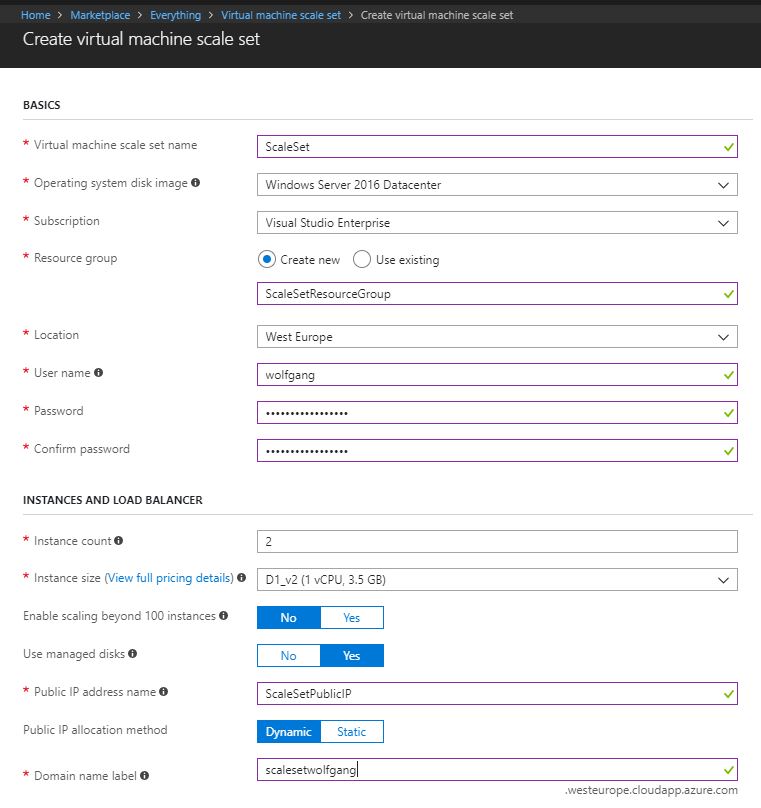Click the info icon next to Instance size
Viewport: 761px width, 808px height.
coord(240,578)
